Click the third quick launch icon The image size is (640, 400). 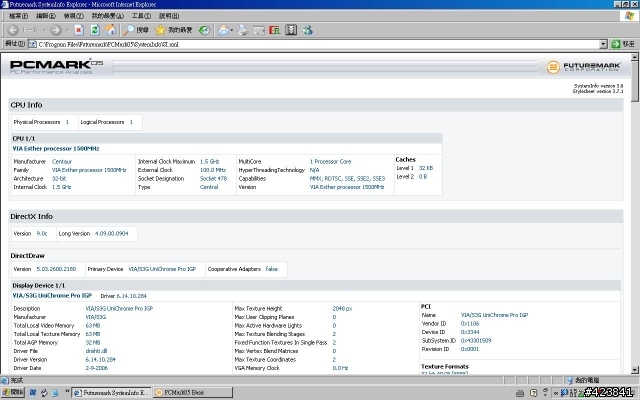[x=55, y=393]
